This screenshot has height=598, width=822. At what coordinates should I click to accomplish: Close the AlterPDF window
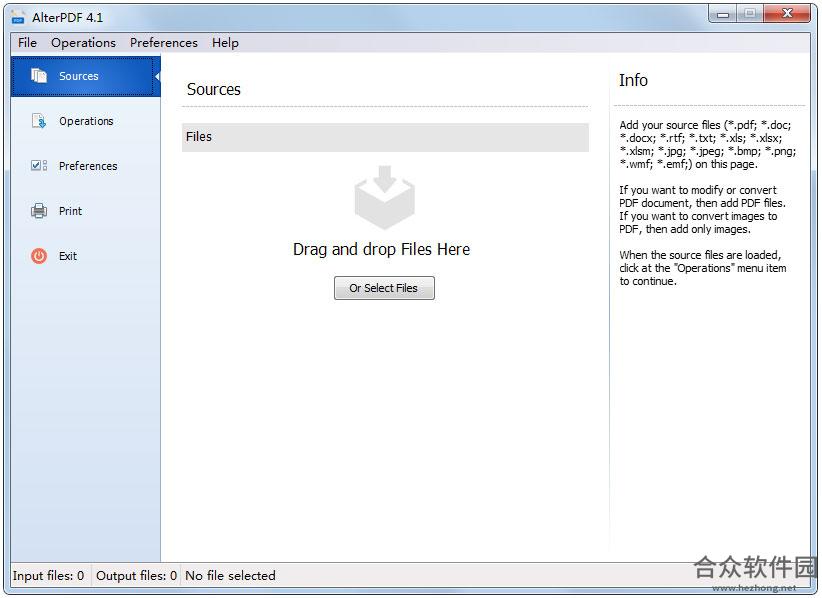tap(787, 14)
